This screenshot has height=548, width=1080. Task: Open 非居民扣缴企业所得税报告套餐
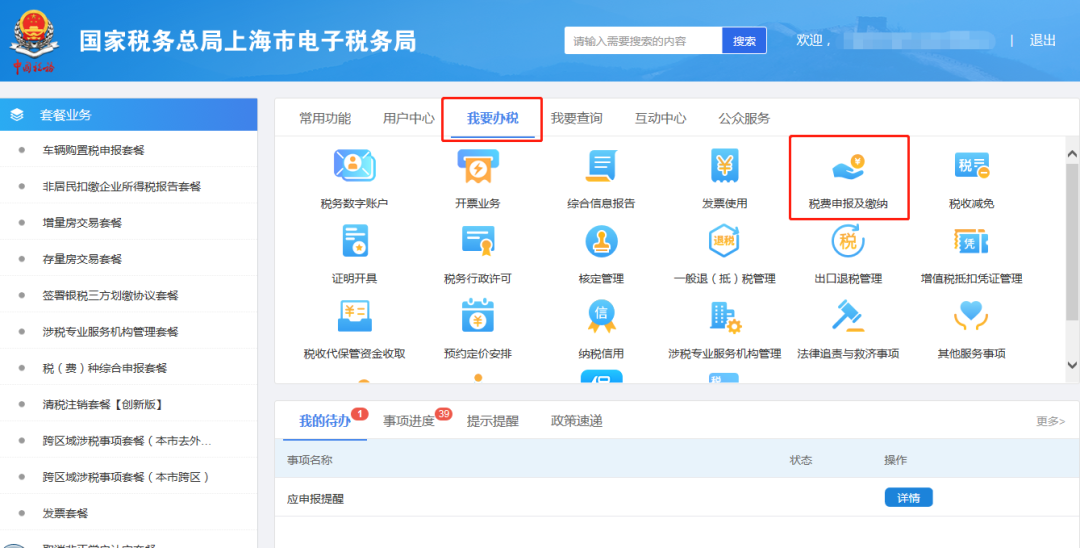[x=122, y=187]
